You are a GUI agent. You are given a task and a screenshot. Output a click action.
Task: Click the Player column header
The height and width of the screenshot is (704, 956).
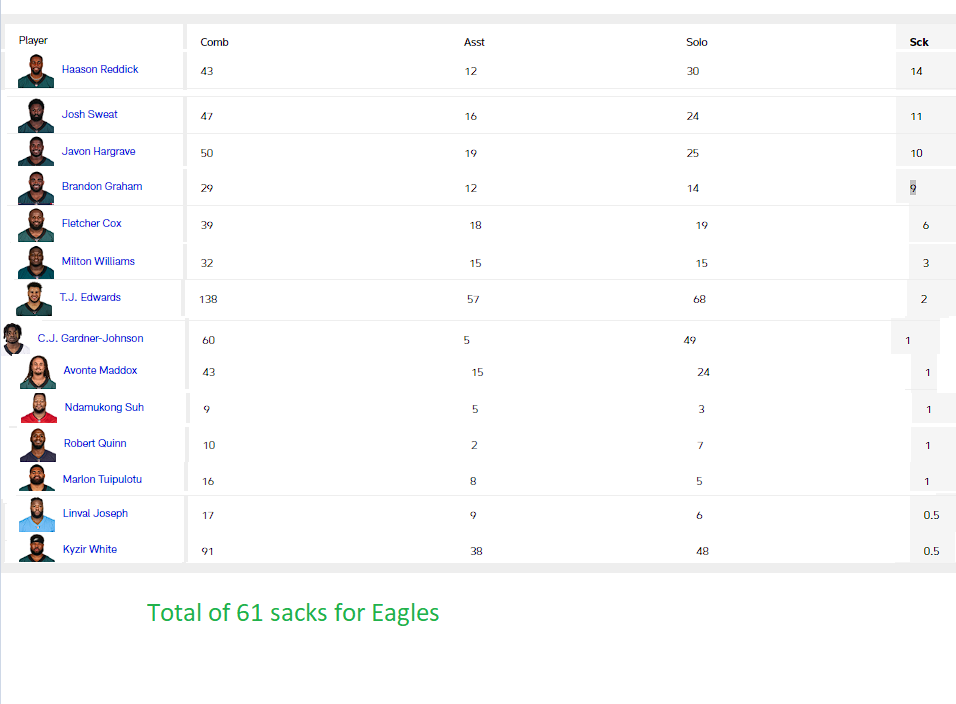click(x=33, y=41)
